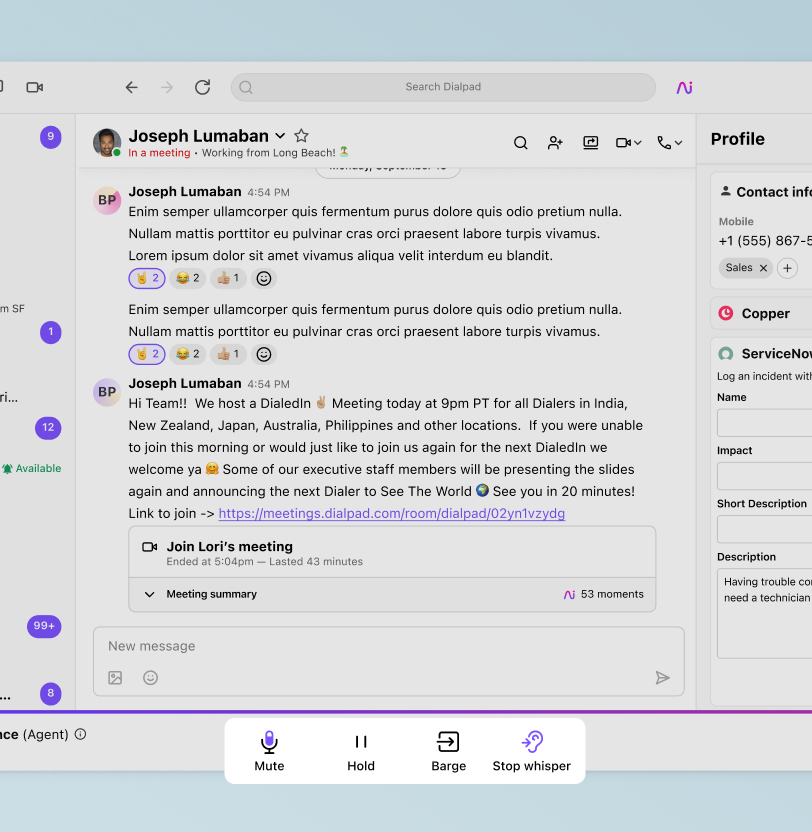Open the video call dropdown
Image resolution: width=812 pixels, height=832 pixels.
(x=629, y=143)
